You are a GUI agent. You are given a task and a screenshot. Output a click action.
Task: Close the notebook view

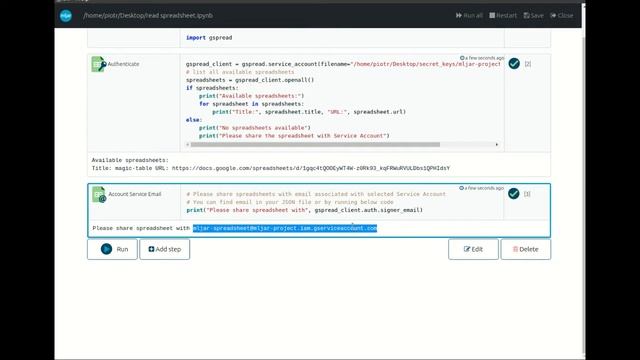(562, 16)
